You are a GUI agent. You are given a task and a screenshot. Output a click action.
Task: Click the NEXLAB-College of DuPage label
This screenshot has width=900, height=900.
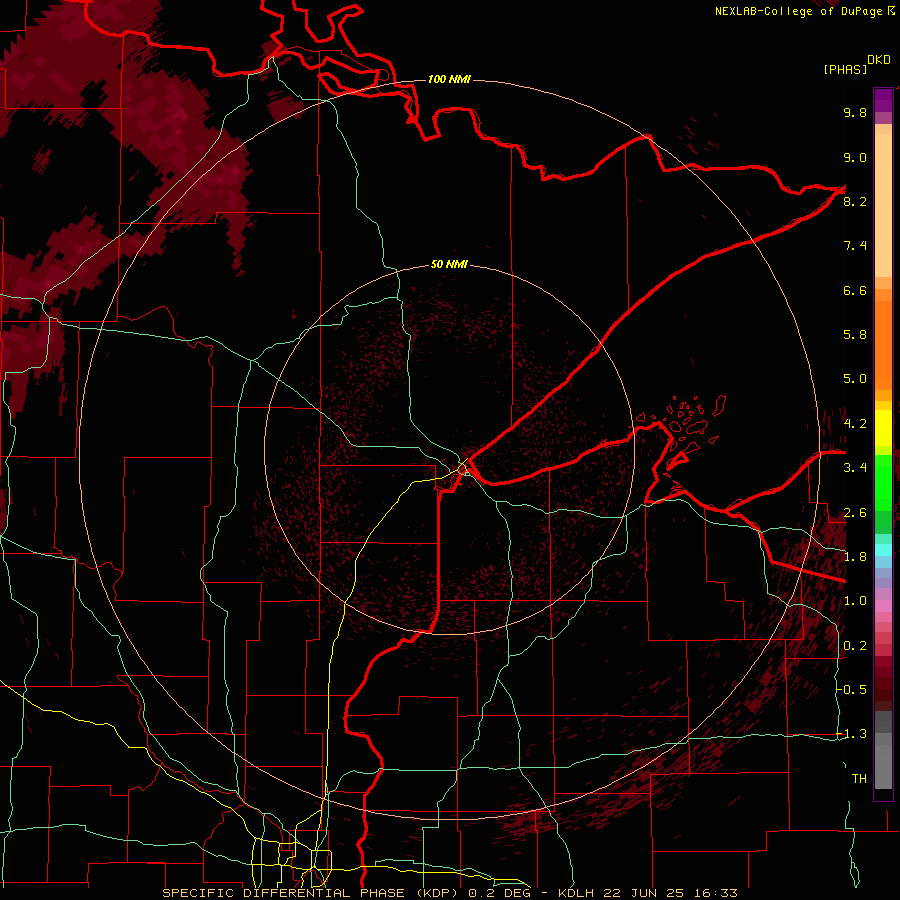(x=804, y=11)
